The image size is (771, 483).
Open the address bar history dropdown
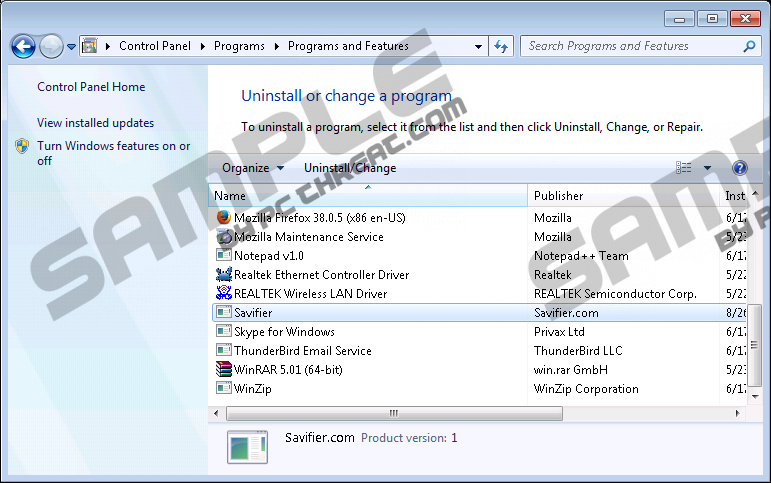point(479,46)
